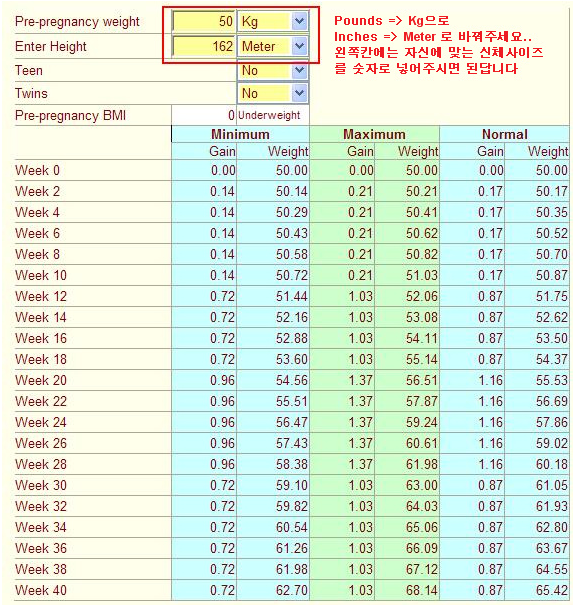Click the Week 22 row label

coord(41,401)
